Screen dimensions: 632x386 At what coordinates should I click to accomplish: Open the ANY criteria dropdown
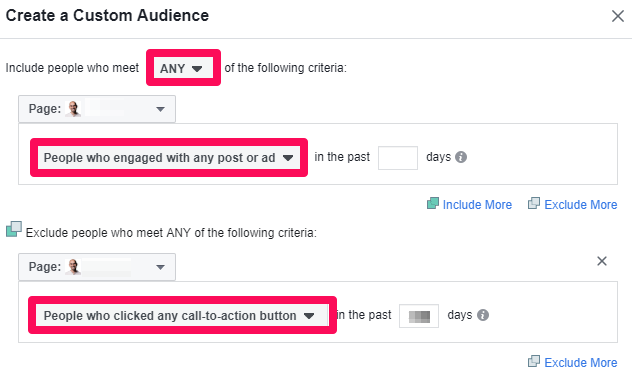(183, 68)
